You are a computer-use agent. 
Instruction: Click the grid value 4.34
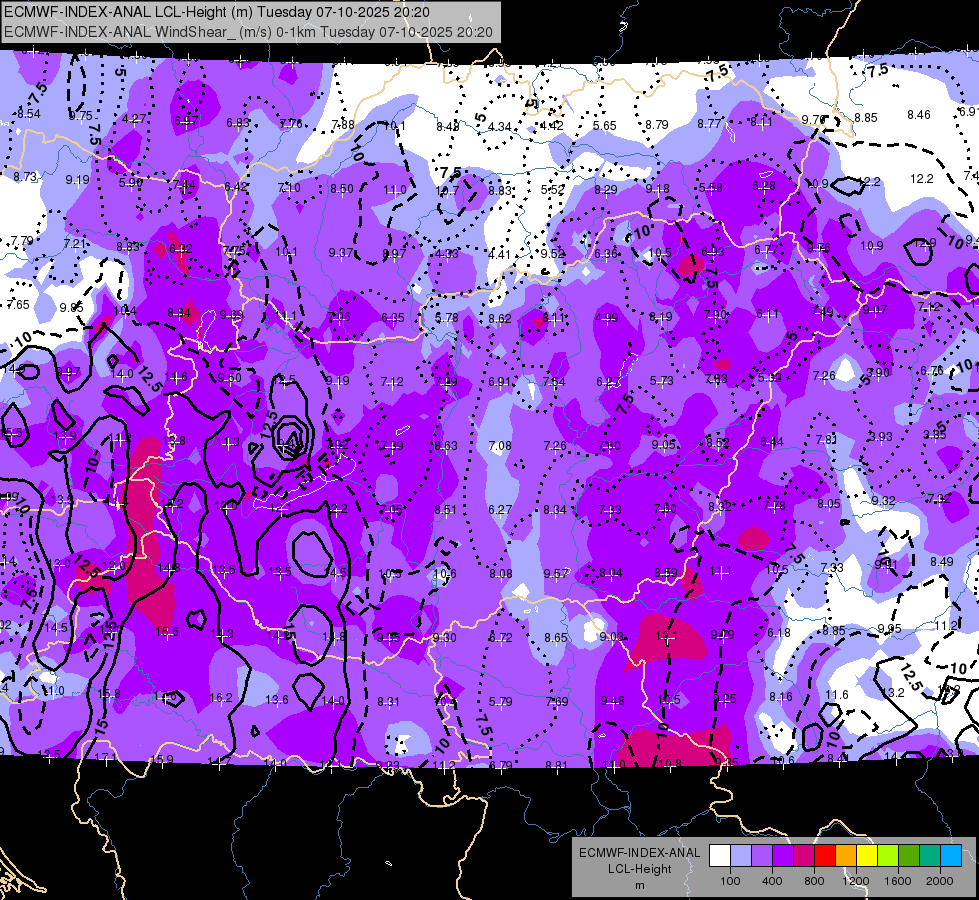(499, 127)
